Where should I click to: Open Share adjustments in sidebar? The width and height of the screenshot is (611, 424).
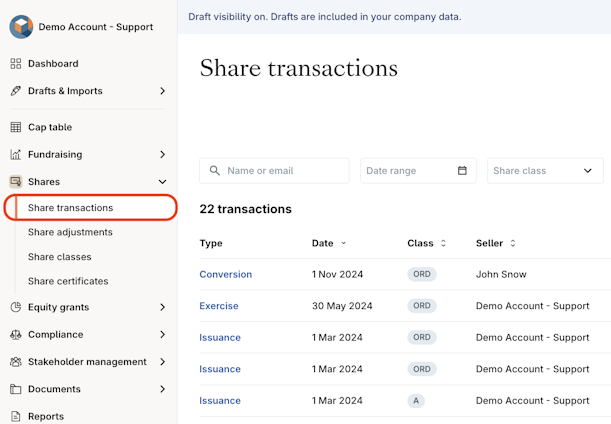pos(70,232)
